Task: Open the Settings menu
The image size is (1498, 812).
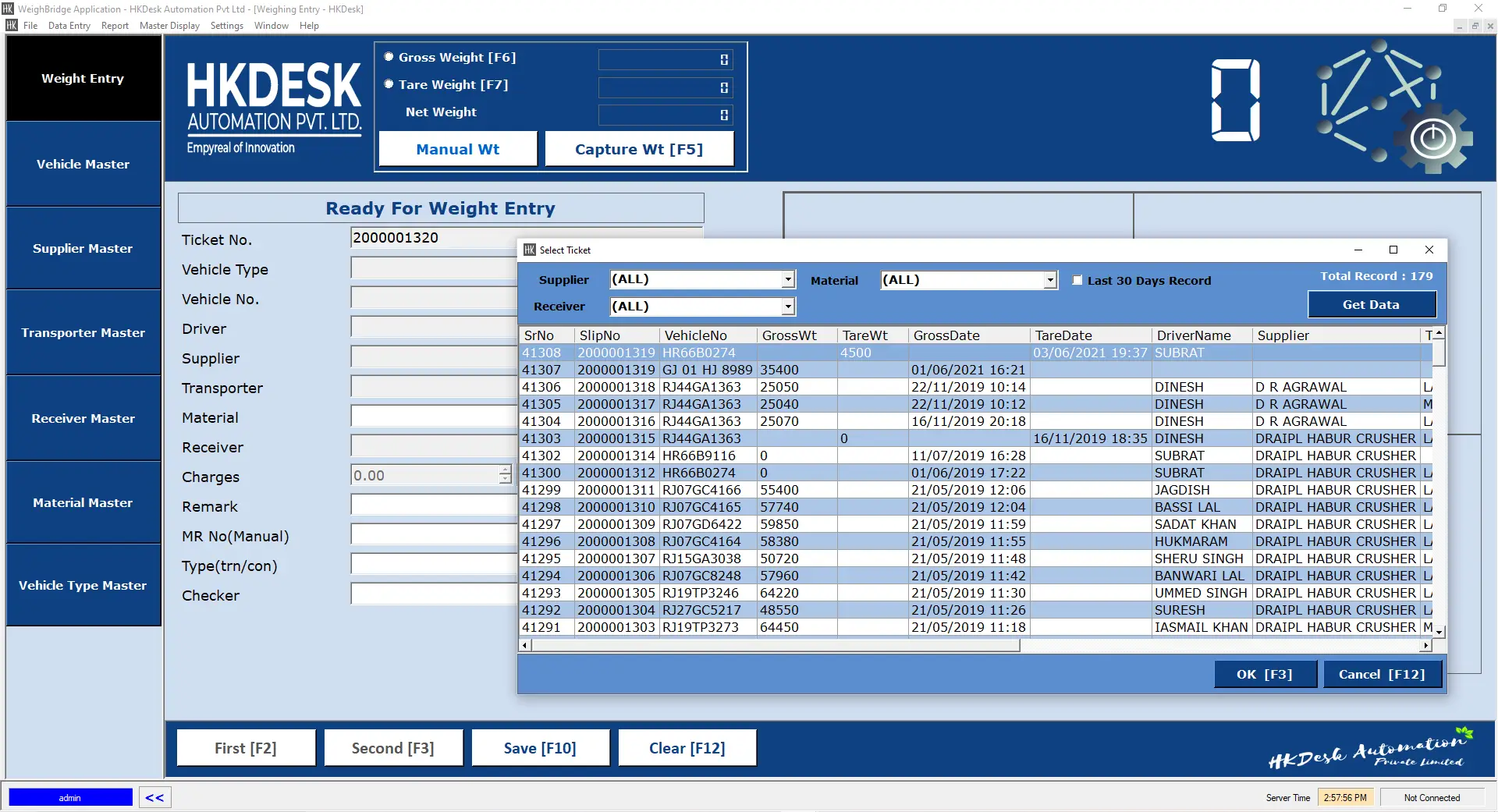Action: [x=227, y=26]
